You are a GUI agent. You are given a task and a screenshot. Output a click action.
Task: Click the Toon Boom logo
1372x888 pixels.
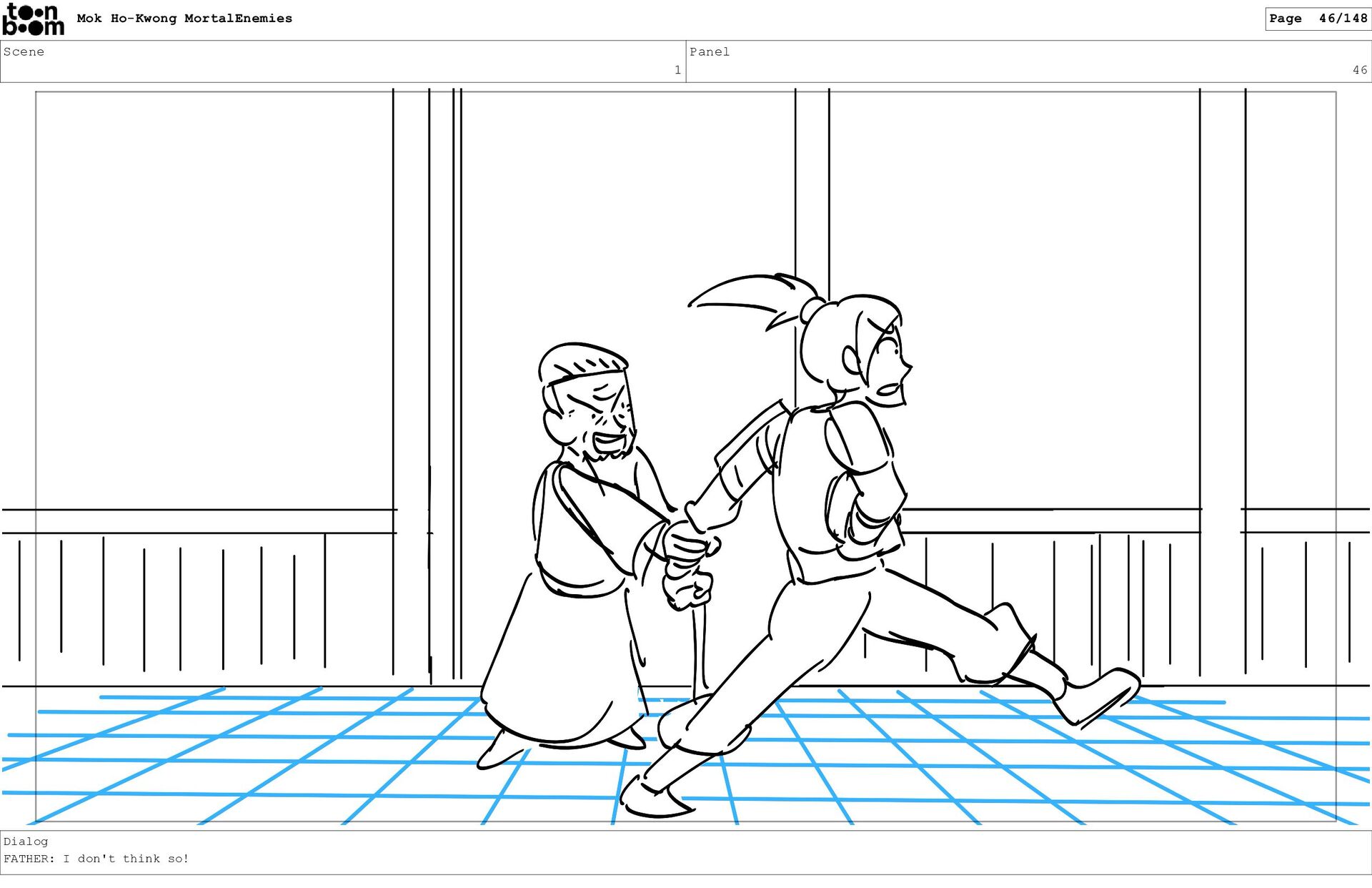[33, 19]
